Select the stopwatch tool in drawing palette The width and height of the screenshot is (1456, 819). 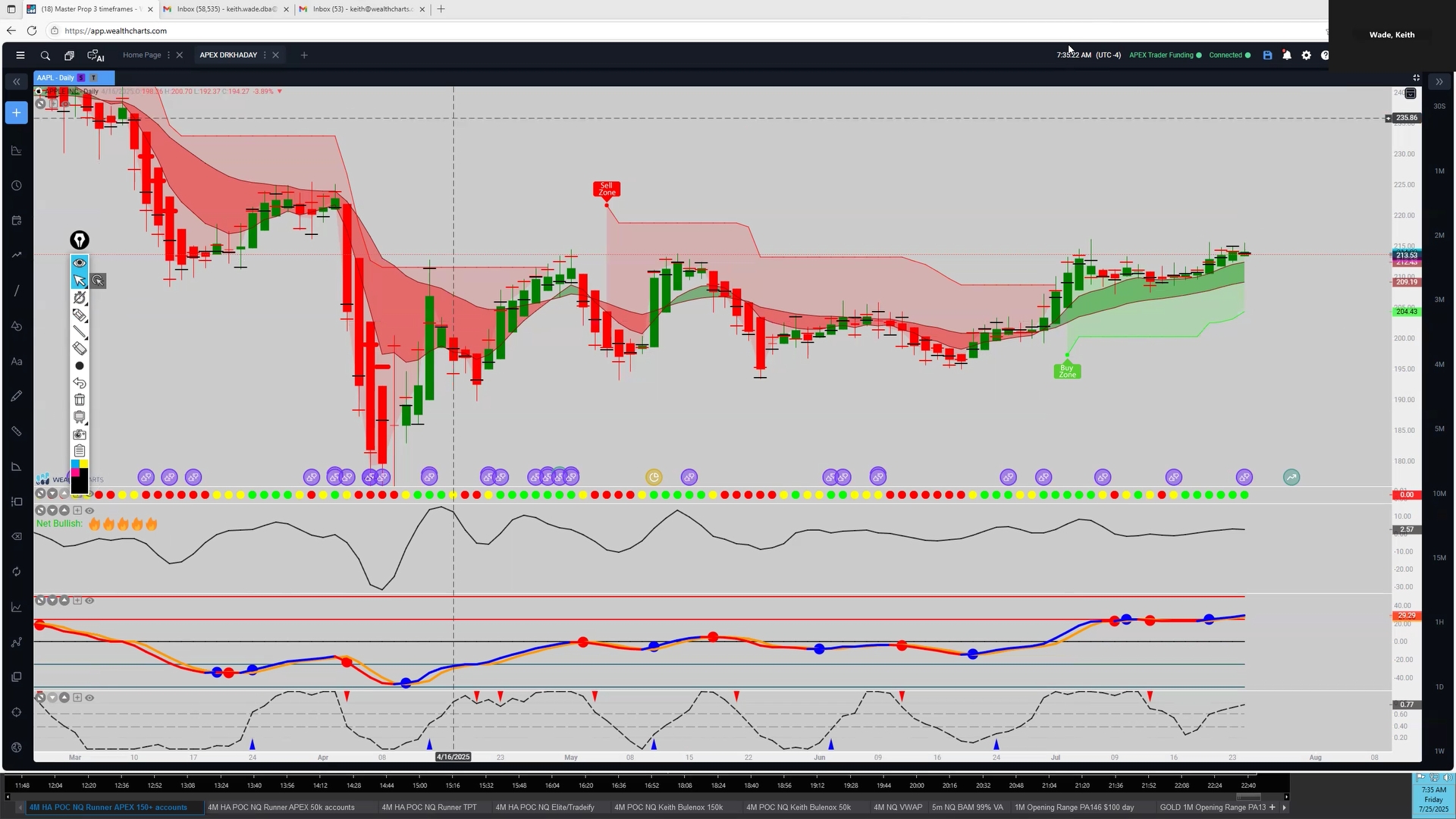pos(80,298)
